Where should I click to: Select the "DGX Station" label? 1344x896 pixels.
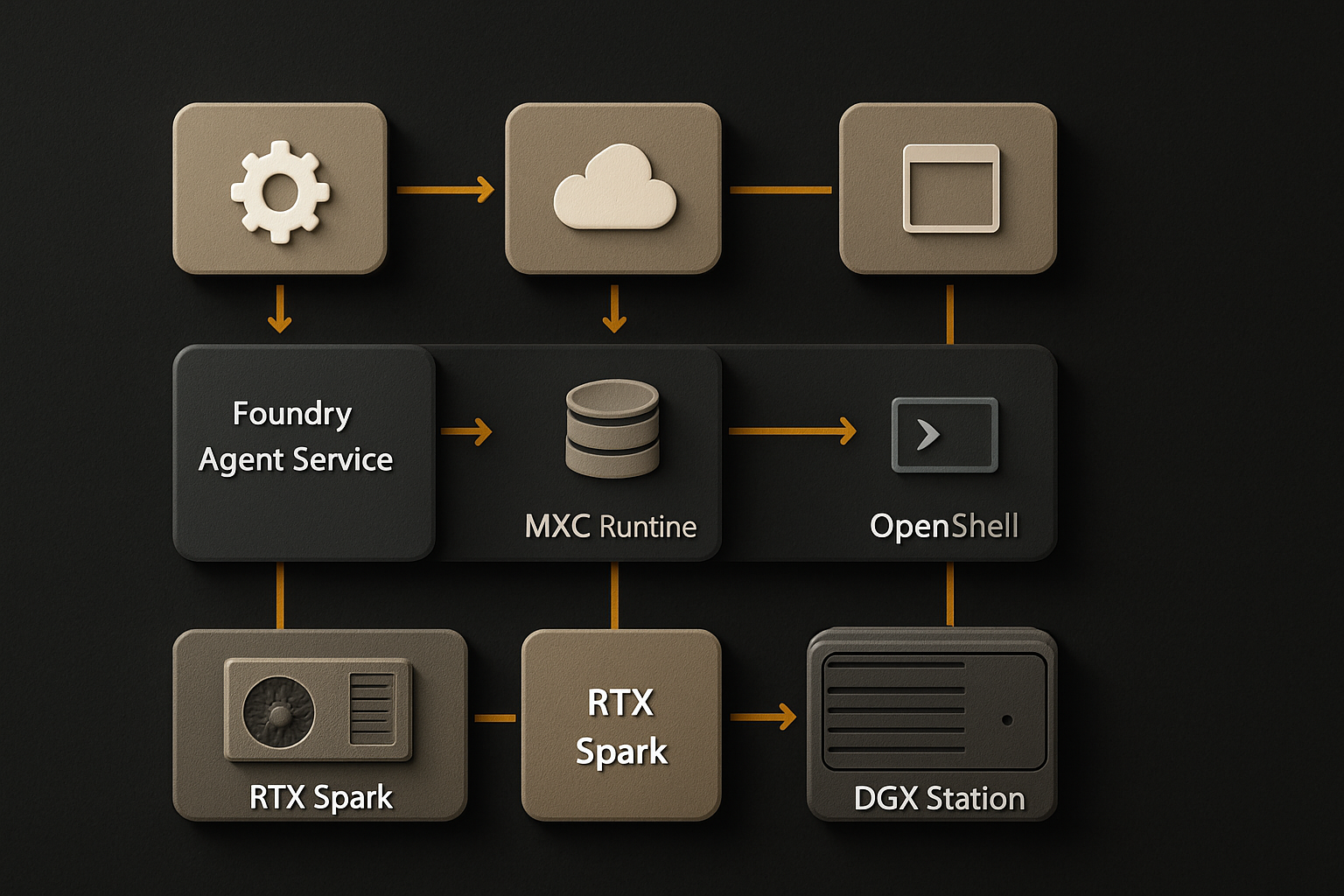point(939,799)
